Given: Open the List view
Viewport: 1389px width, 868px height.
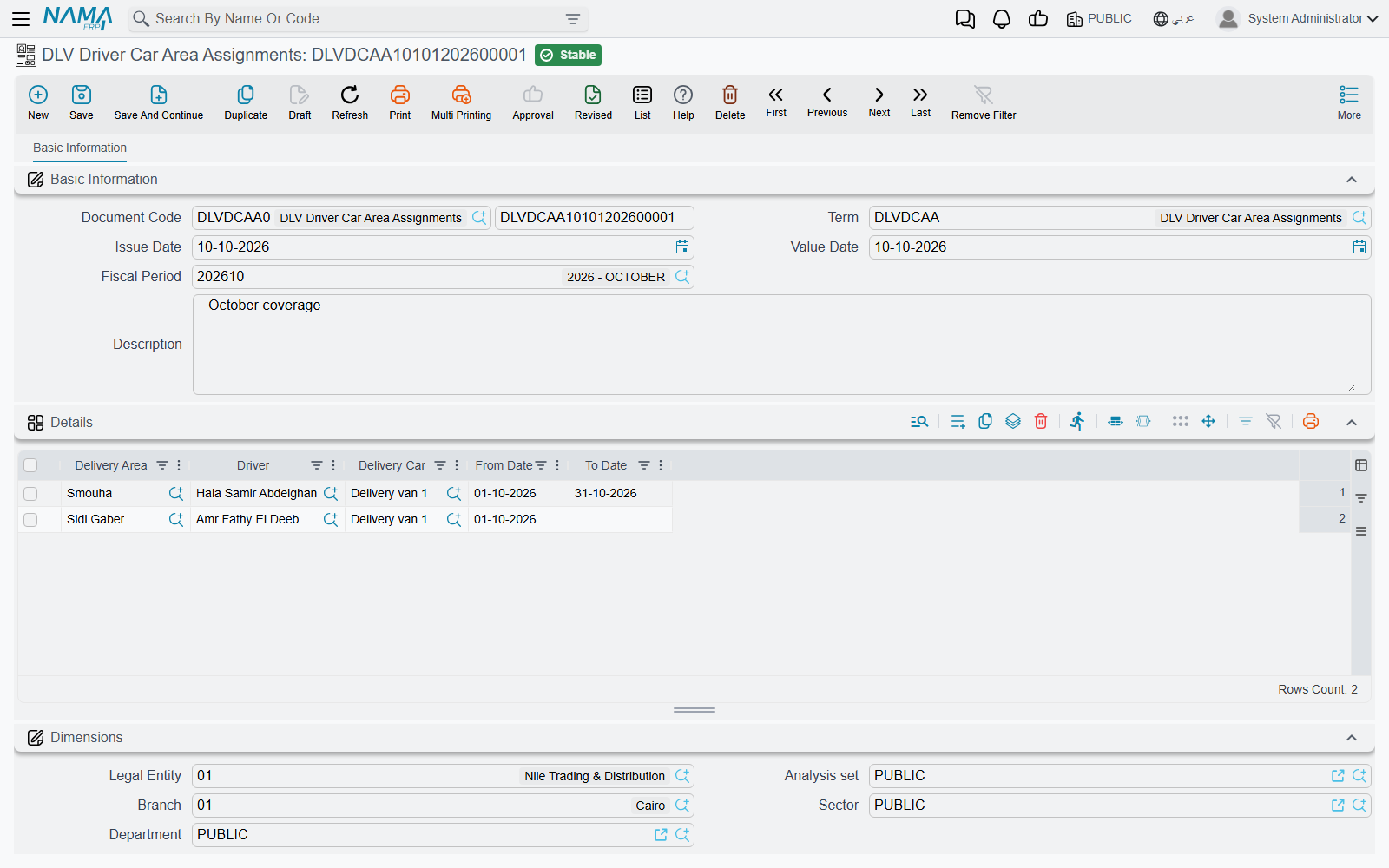Looking at the screenshot, I should coord(642,102).
